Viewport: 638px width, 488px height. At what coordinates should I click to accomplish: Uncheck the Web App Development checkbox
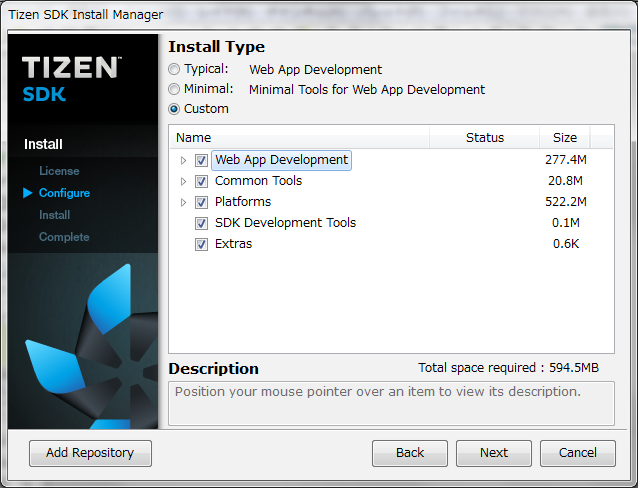click(x=201, y=160)
